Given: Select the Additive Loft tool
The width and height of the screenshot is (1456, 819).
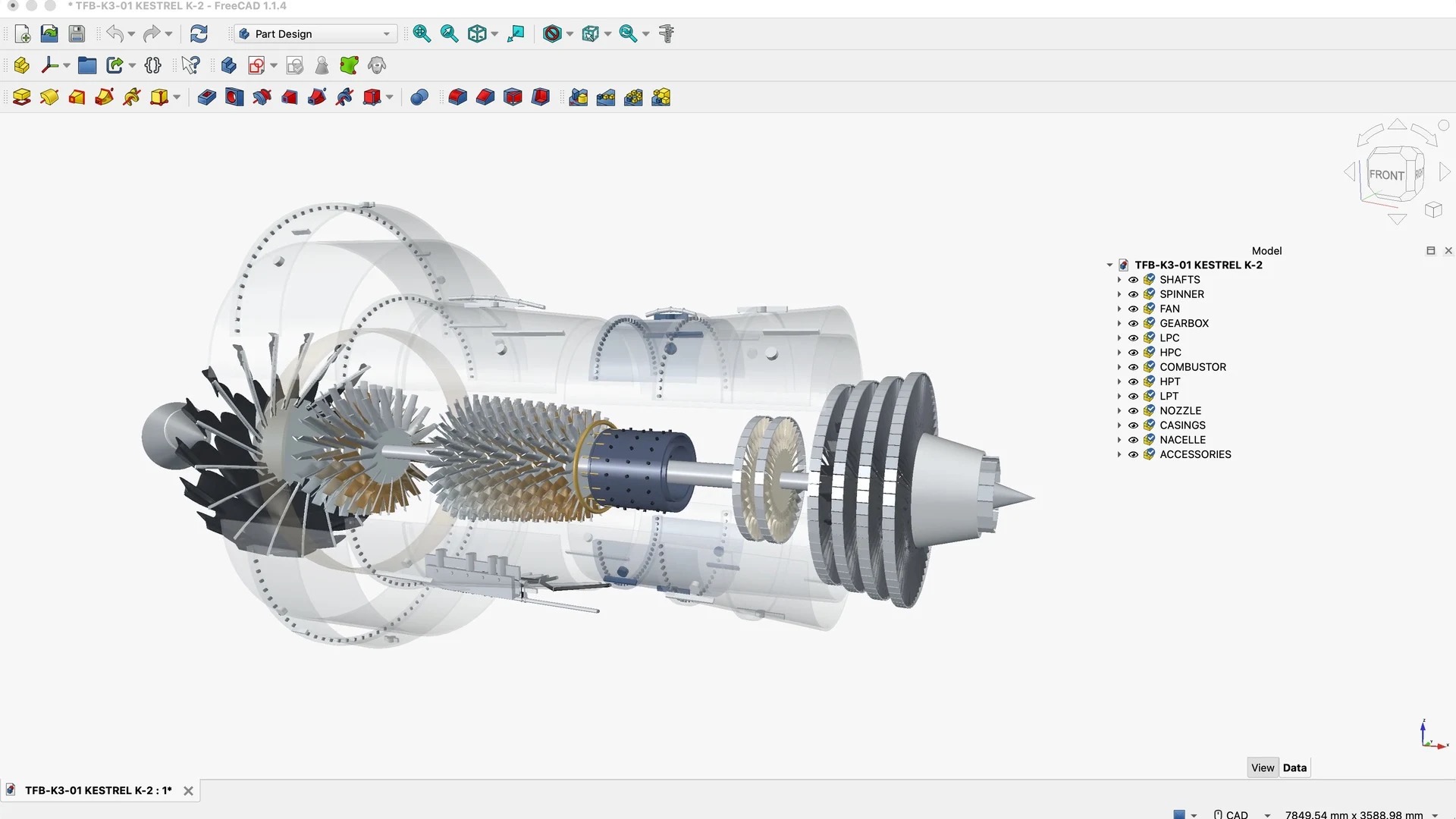Looking at the screenshot, I should click(x=77, y=98).
